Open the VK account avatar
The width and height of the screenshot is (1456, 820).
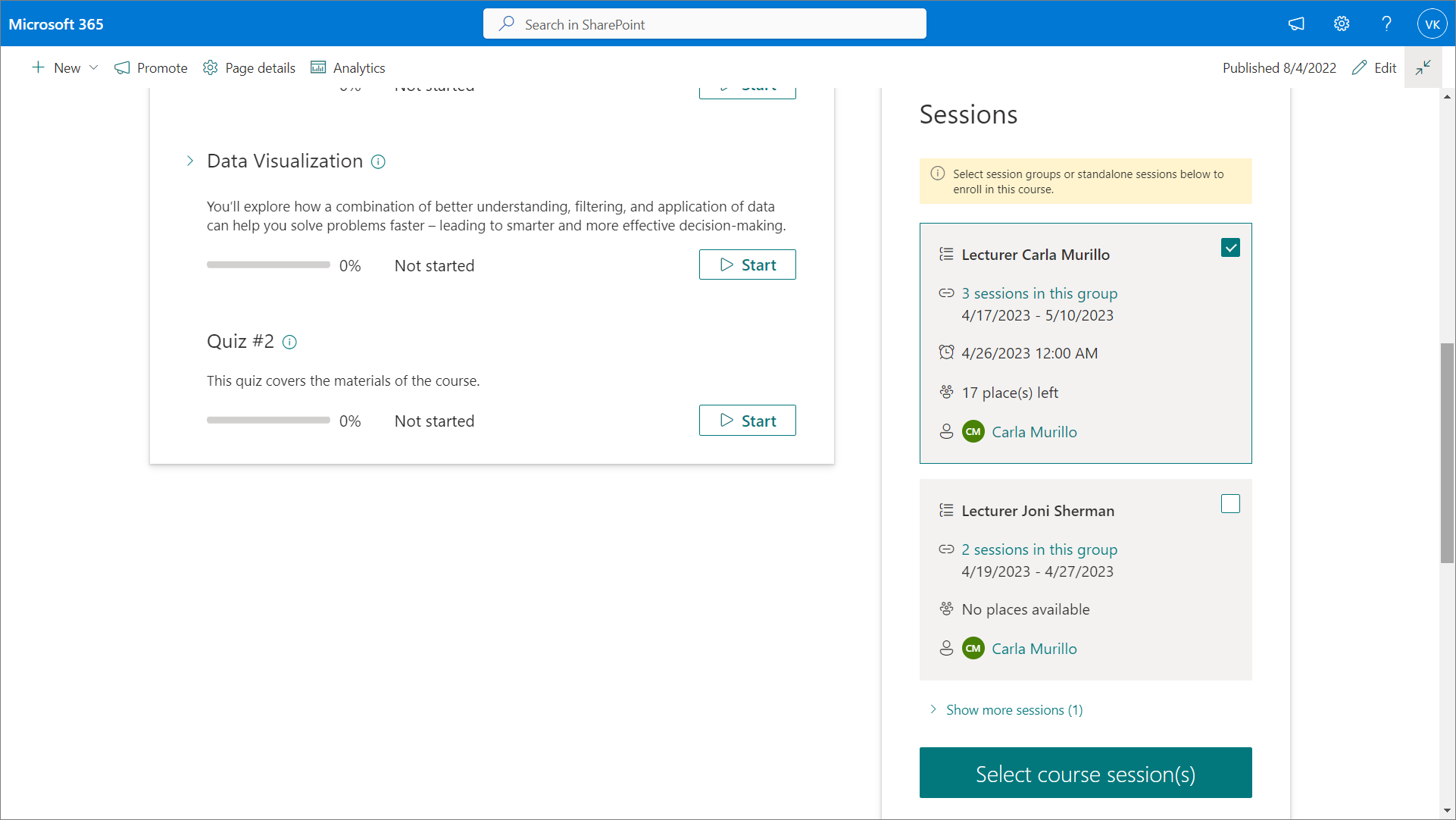coord(1432,24)
